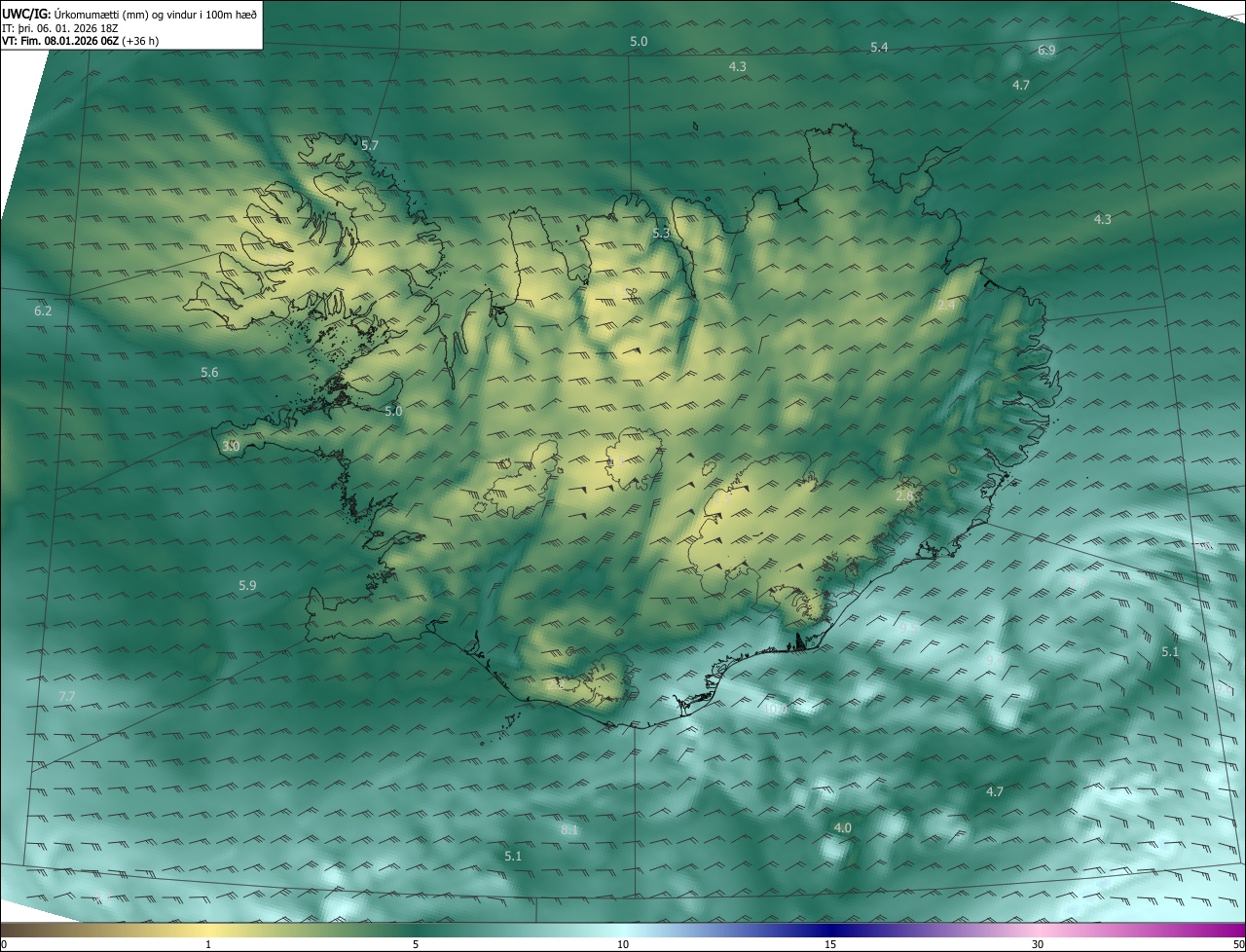Click the colorbar tick label 50
The image size is (1246, 952).
1238,944
